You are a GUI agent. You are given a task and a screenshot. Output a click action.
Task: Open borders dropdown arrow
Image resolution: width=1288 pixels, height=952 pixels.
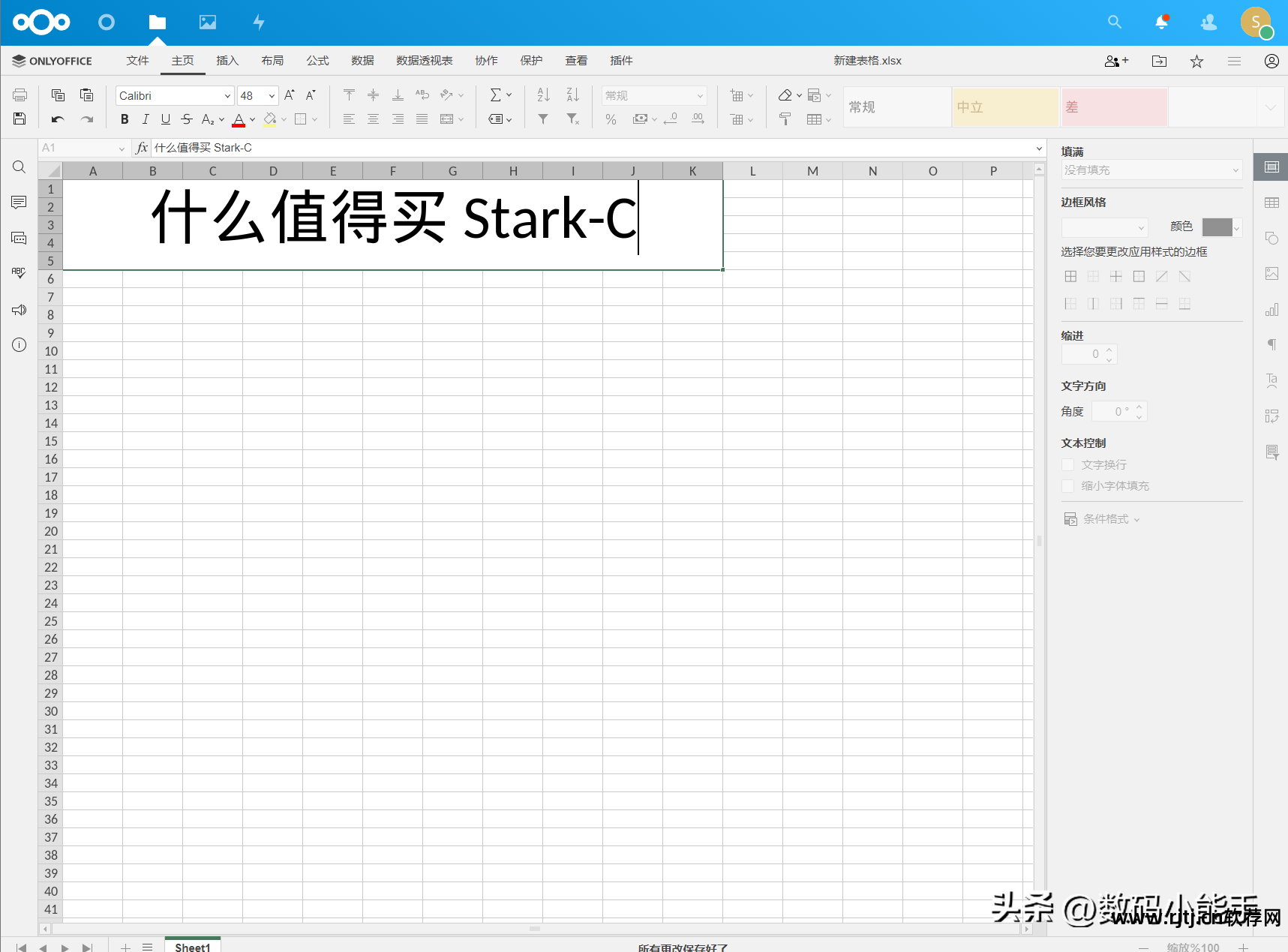[315, 119]
